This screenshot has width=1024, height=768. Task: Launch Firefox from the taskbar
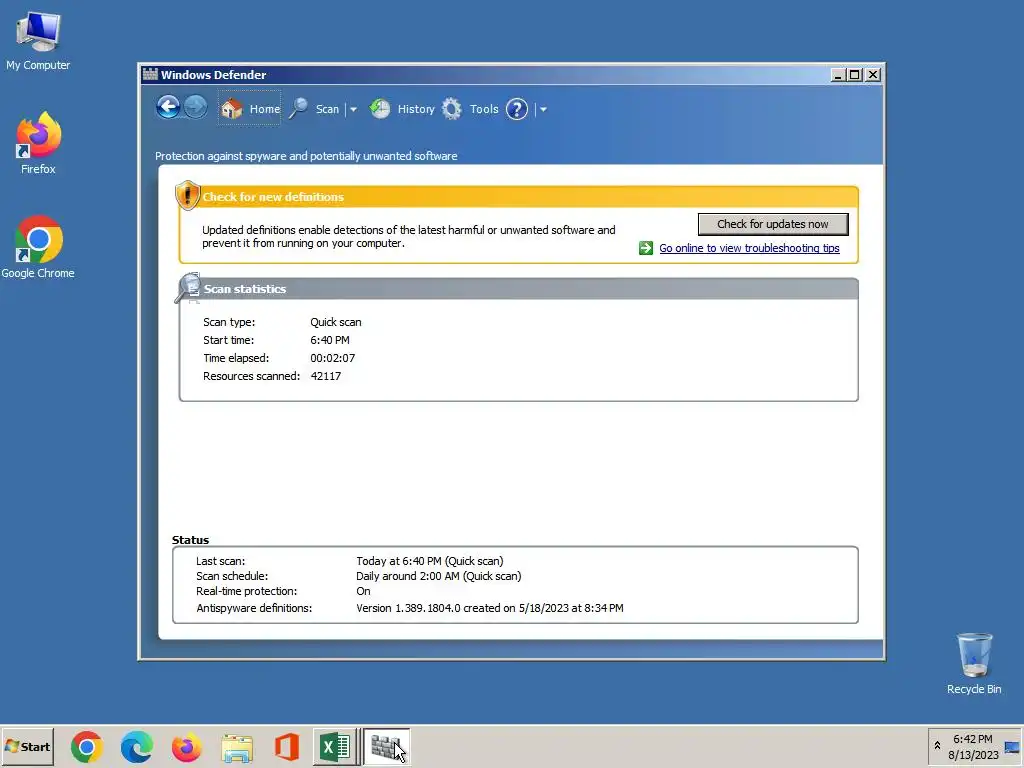coord(187,746)
